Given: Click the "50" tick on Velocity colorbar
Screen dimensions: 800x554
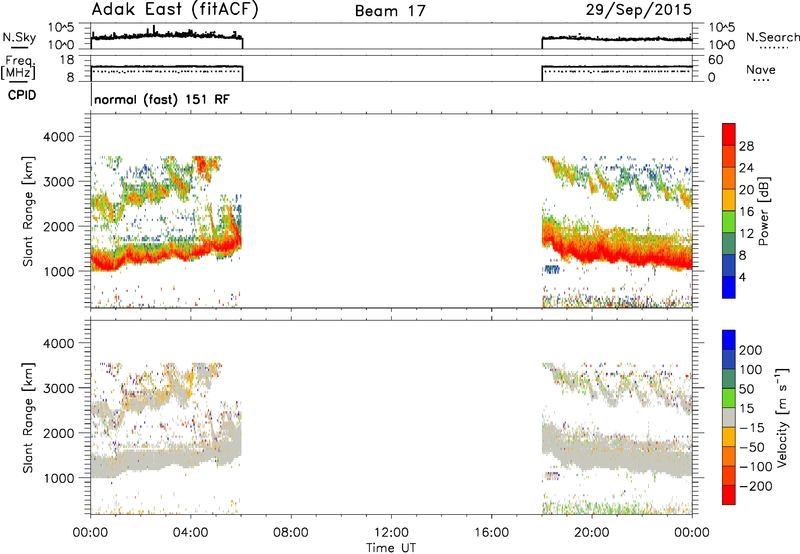Looking at the screenshot, I should (746, 389).
